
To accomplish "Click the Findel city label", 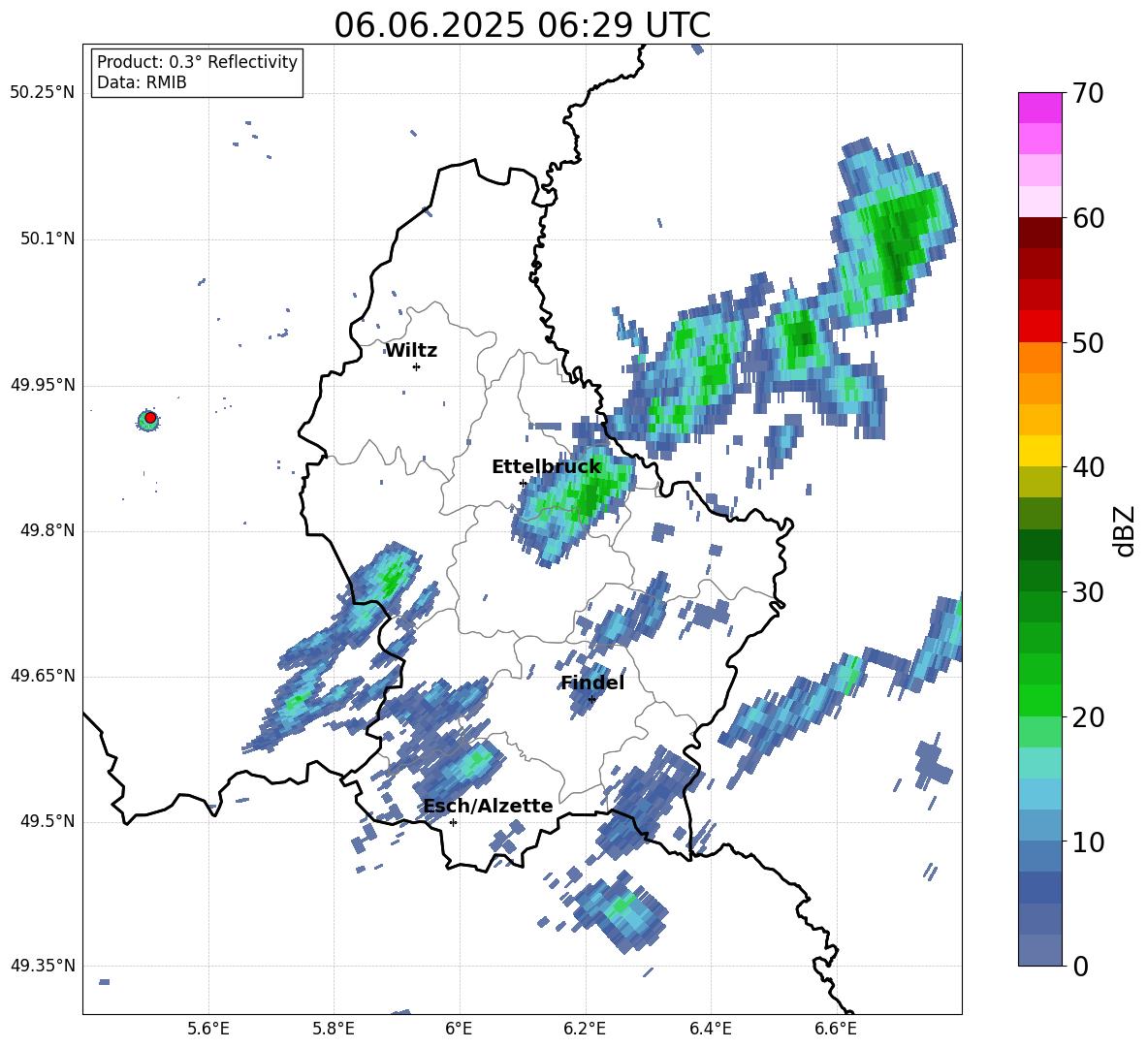I will (592, 683).
